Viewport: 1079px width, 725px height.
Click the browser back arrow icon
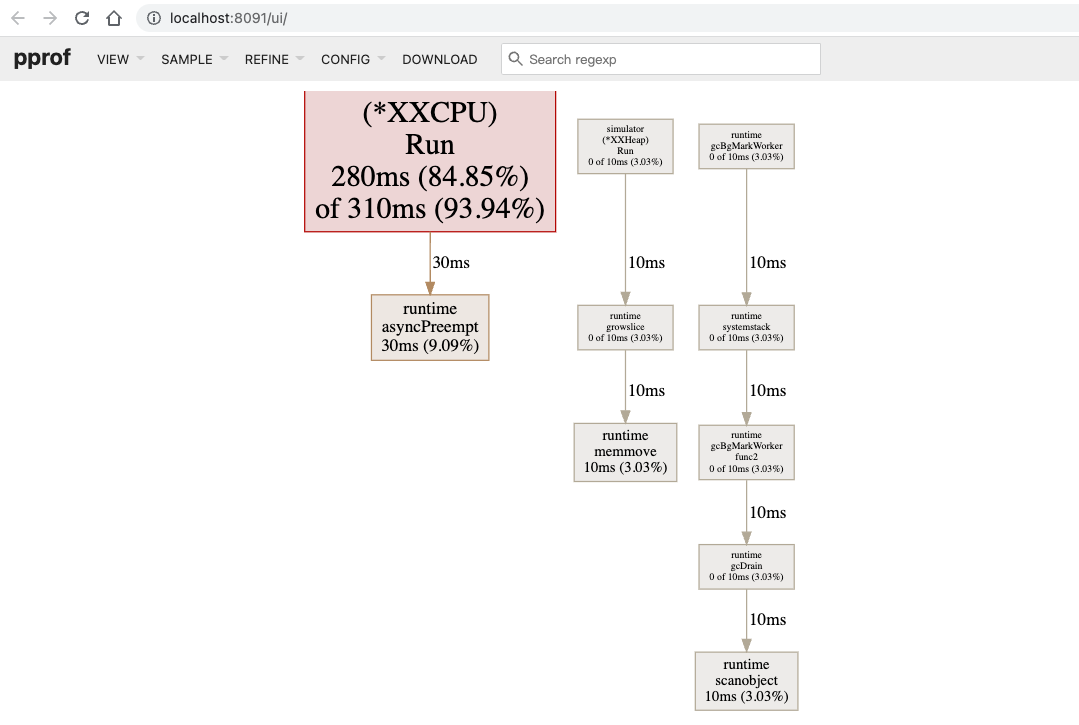pyautogui.click(x=15, y=17)
